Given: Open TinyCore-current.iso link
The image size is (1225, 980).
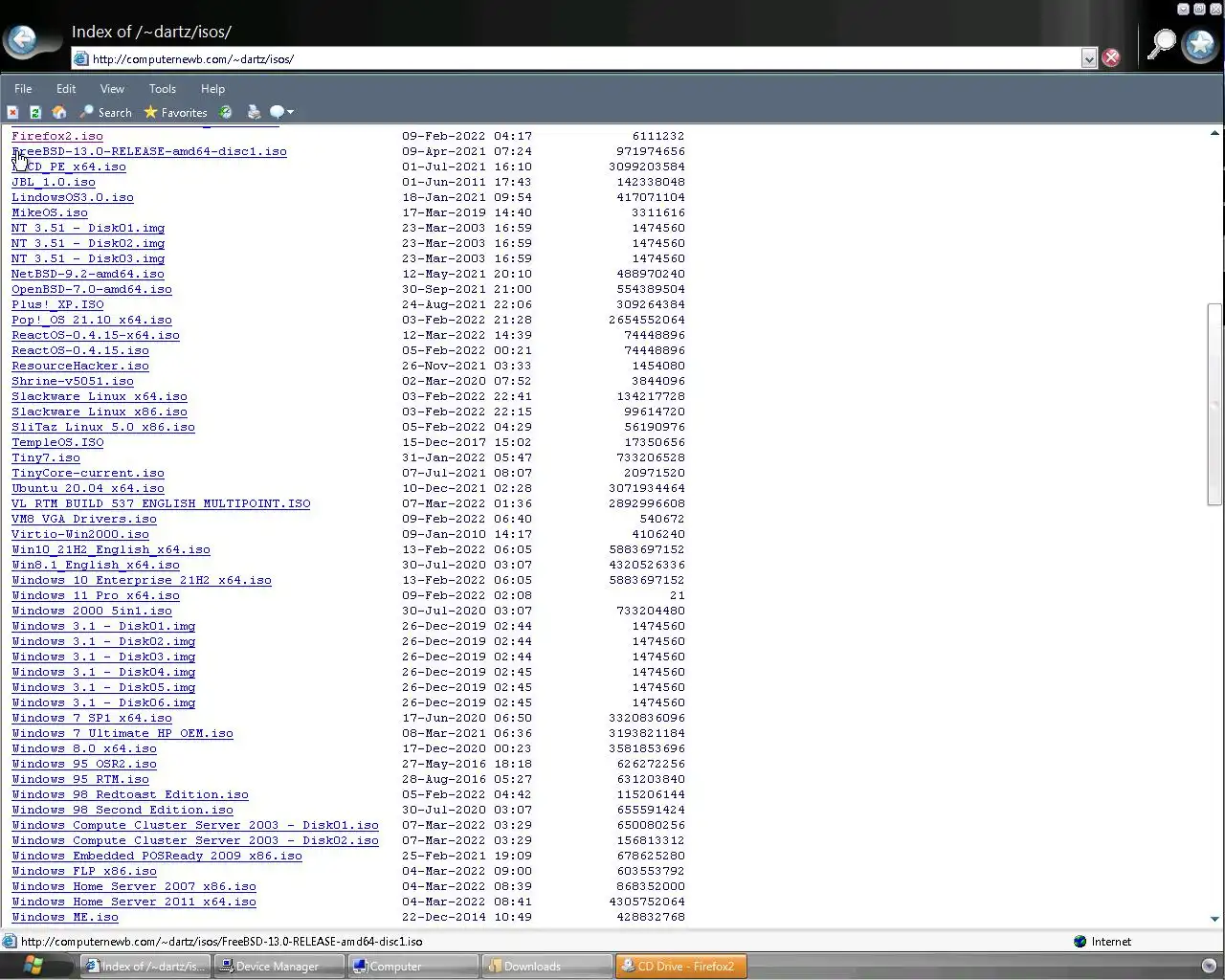Looking at the screenshot, I should coord(88,473).
